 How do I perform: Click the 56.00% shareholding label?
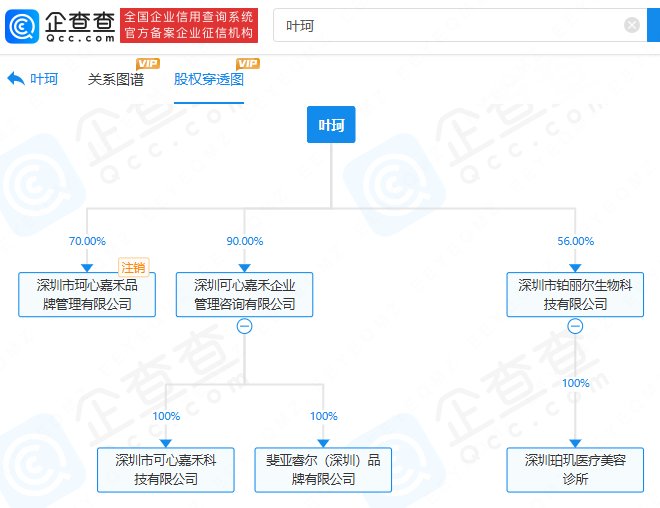pos(575,241)
